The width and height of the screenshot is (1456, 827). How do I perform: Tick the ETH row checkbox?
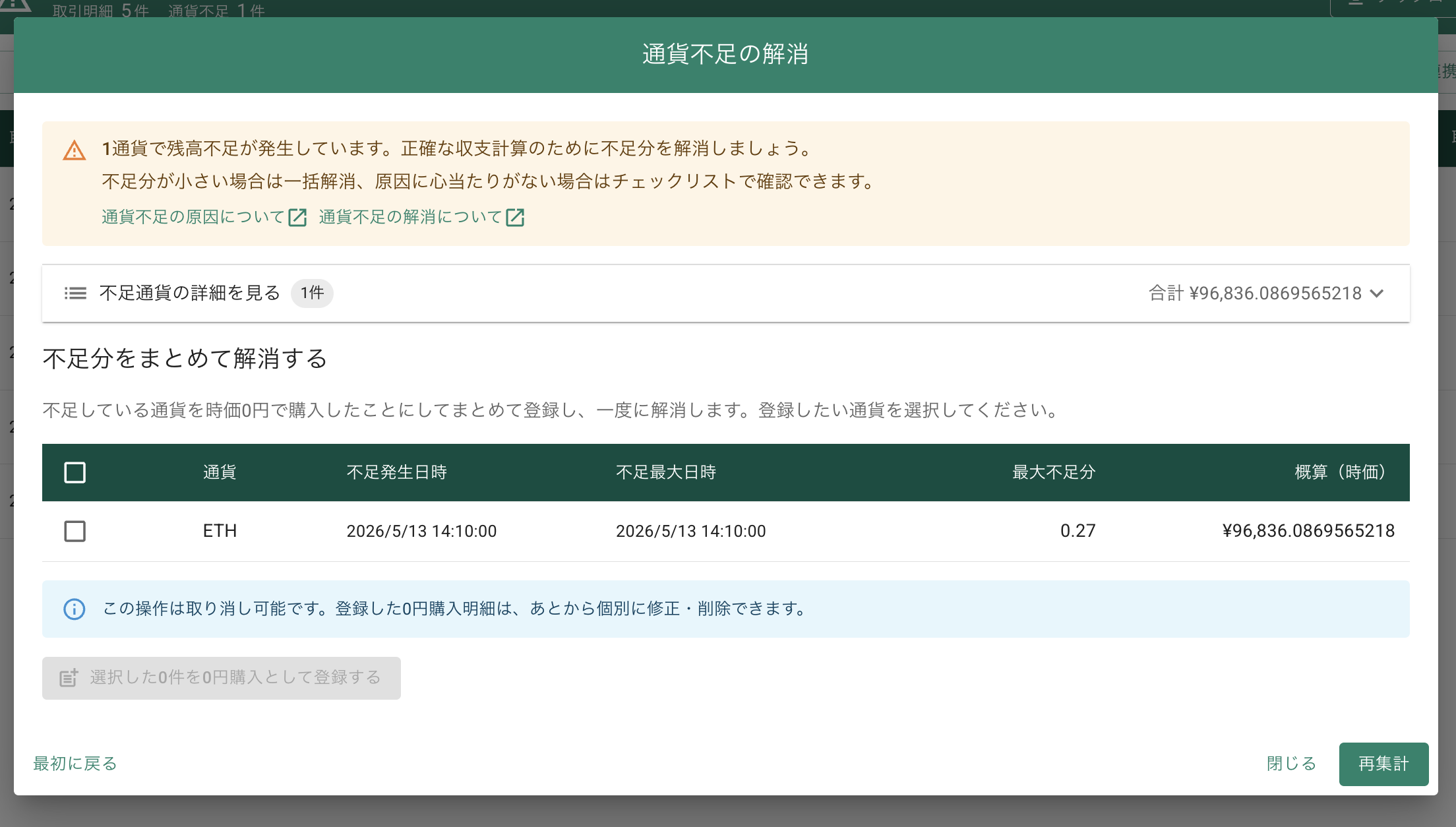75,531
